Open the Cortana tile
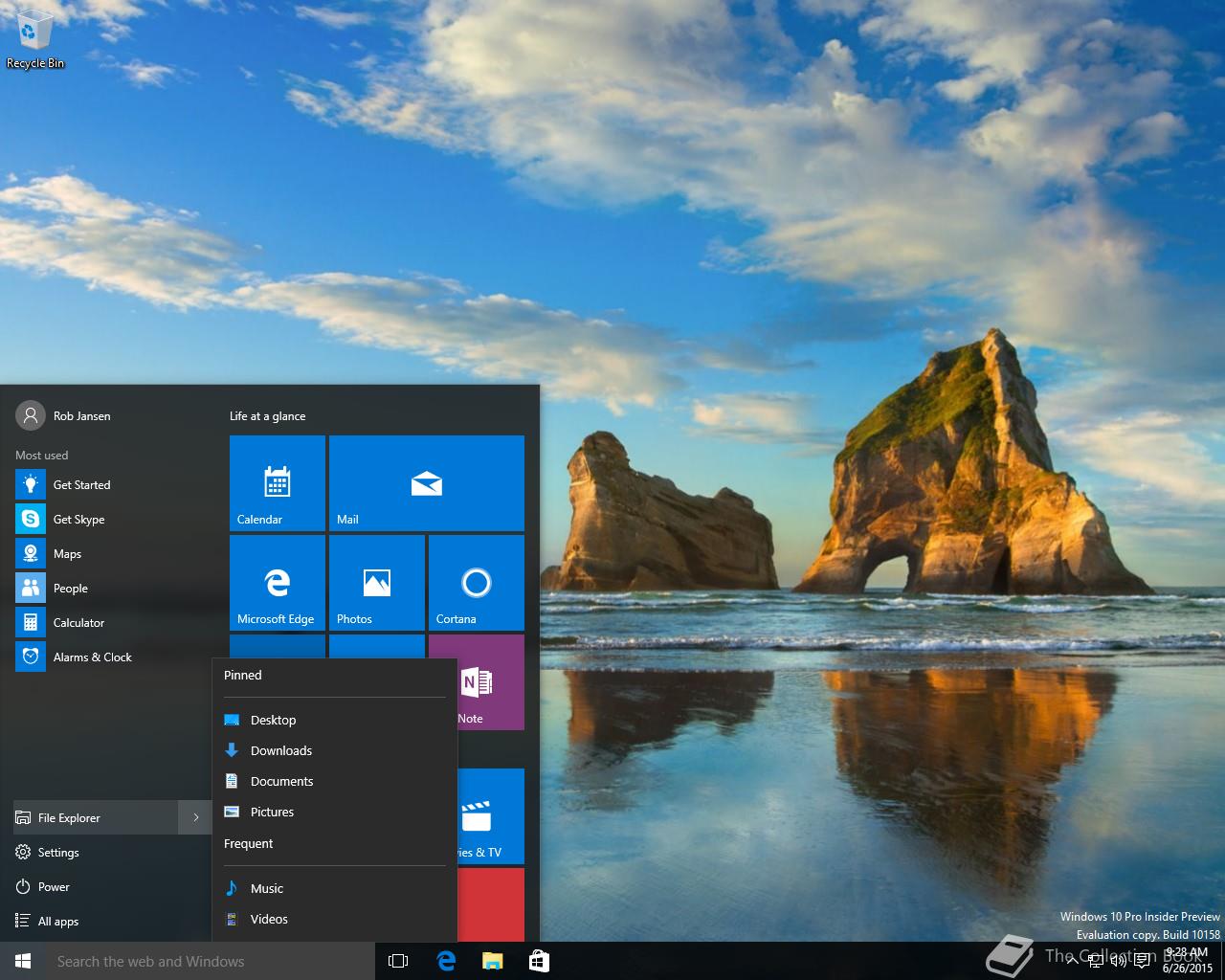The width and height of the screenshot is (1225, 980). pyautogui.click(x=477, y=583)
